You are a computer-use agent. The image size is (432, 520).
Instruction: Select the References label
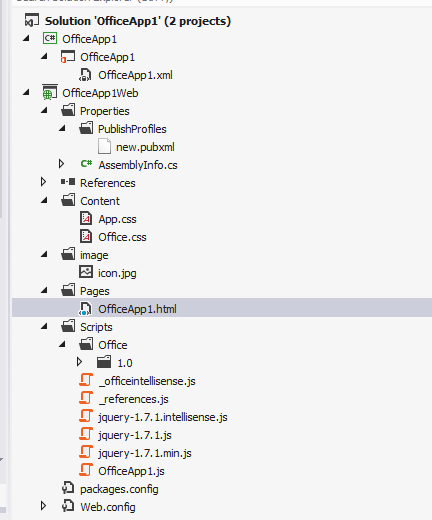pyautogui.click(x=108, y=183)
